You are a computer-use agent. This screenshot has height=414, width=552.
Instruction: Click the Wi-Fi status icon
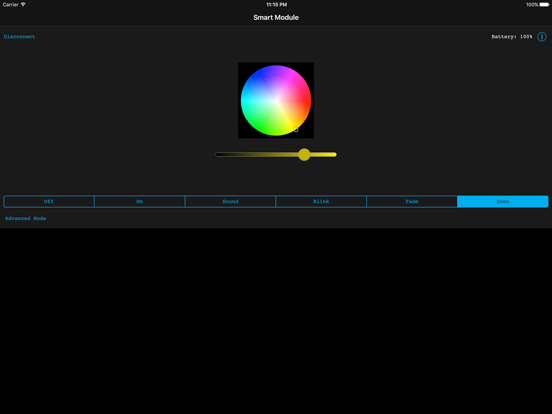pos(23,5)
